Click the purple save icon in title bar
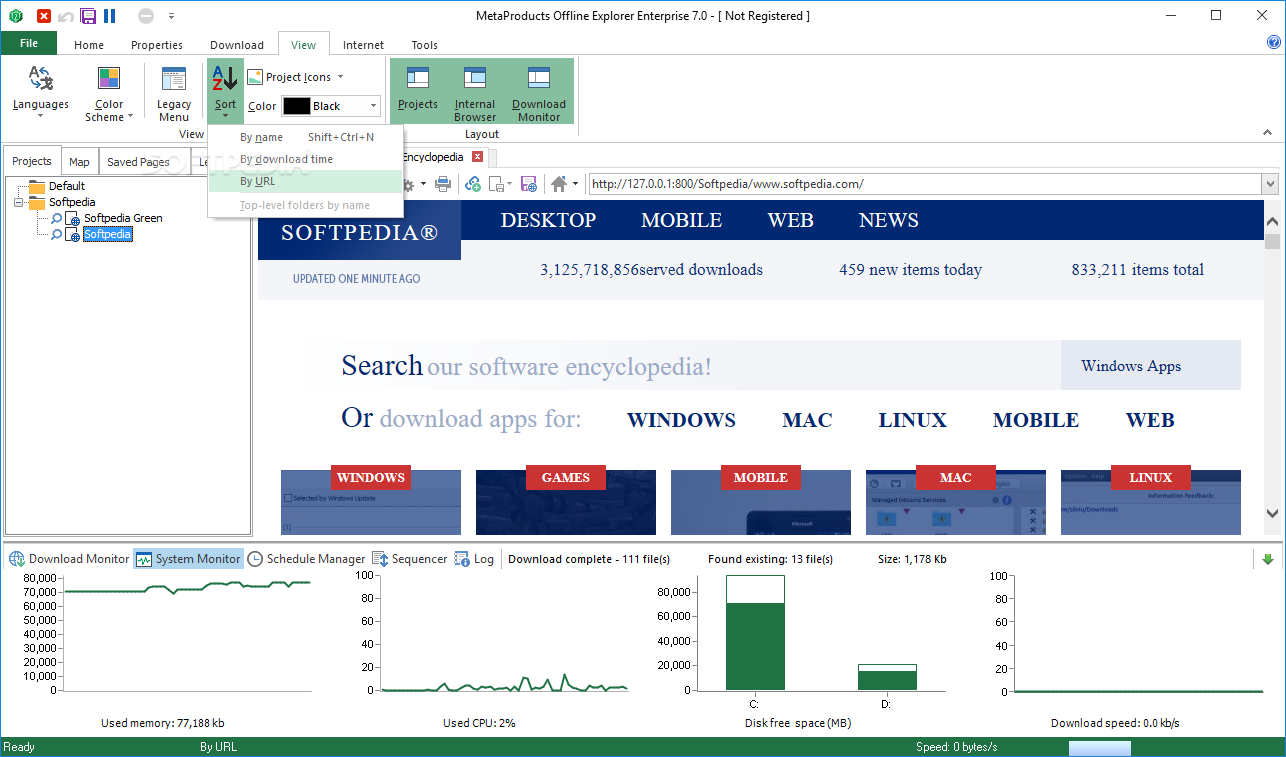This screenshot has width=1286, height=757. 88,16
